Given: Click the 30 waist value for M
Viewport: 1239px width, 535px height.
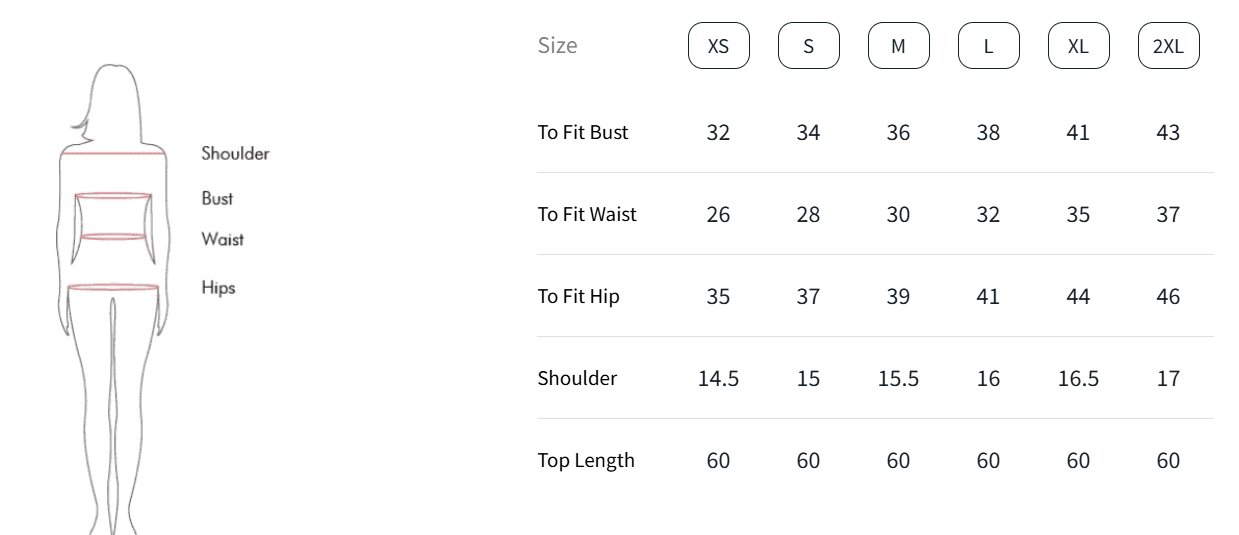Looking at the screenshot, I should [898, 214].
